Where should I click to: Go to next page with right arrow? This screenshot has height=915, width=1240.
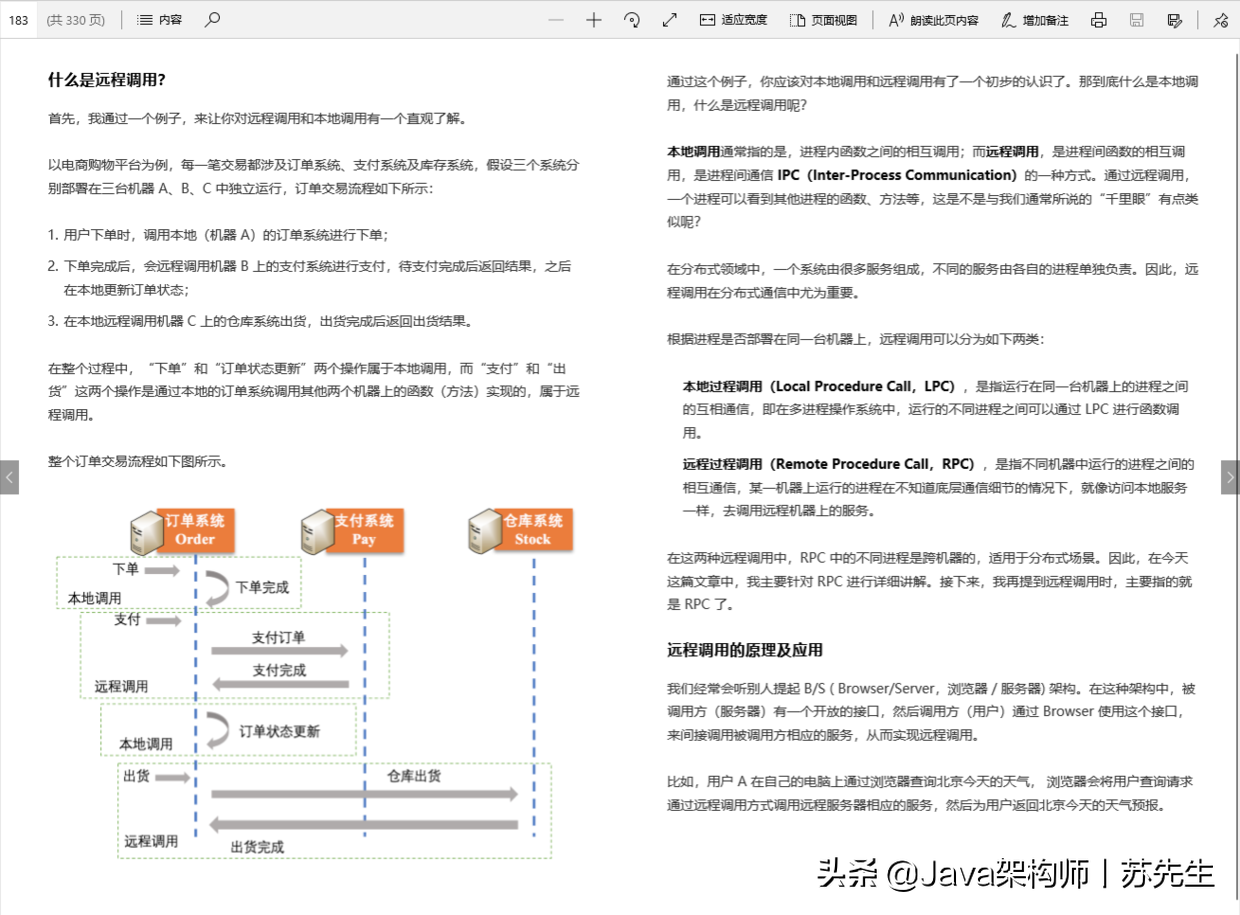click(x=1231, y=477)
